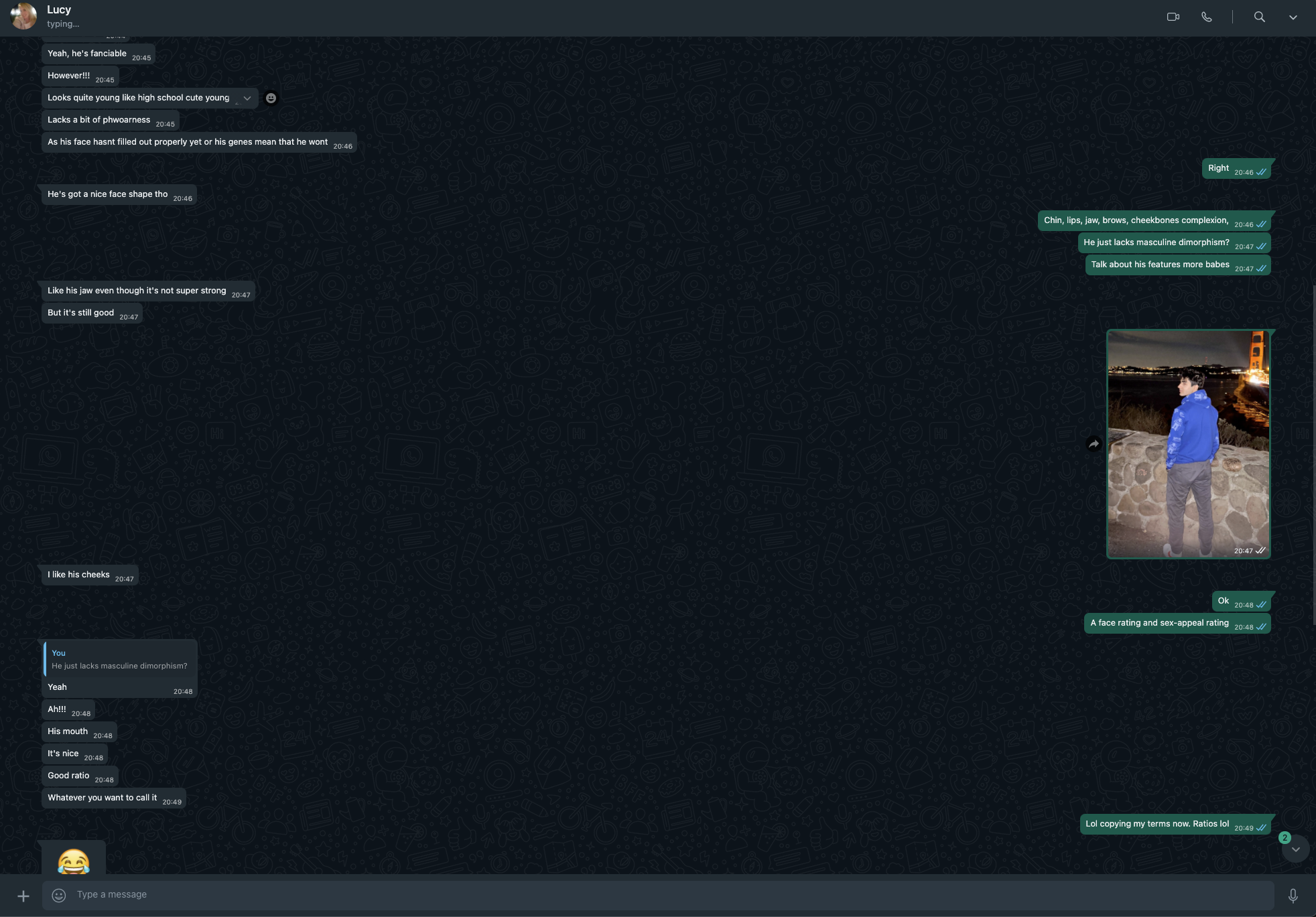The height and width of the screenshot is (917, 1316).
Task: React with emoji to the 'high school cute young' message
Action: pyautogui.click(x=271, y=98)
